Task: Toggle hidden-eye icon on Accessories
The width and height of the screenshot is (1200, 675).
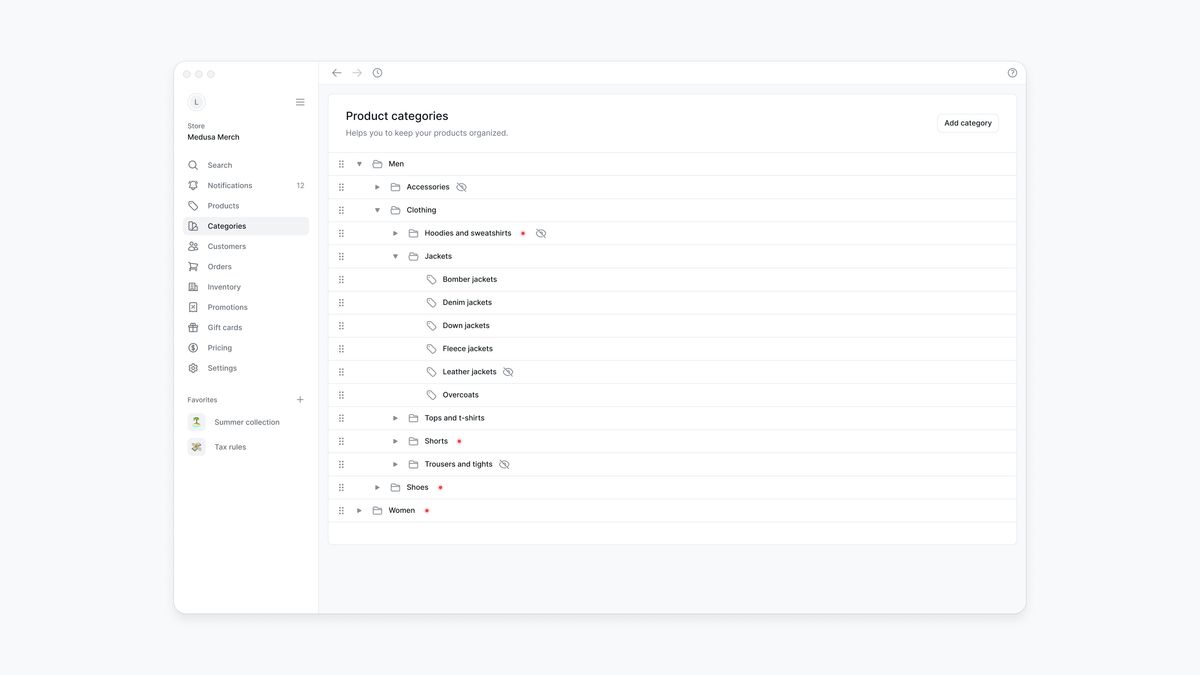Action: pos(461,187)
